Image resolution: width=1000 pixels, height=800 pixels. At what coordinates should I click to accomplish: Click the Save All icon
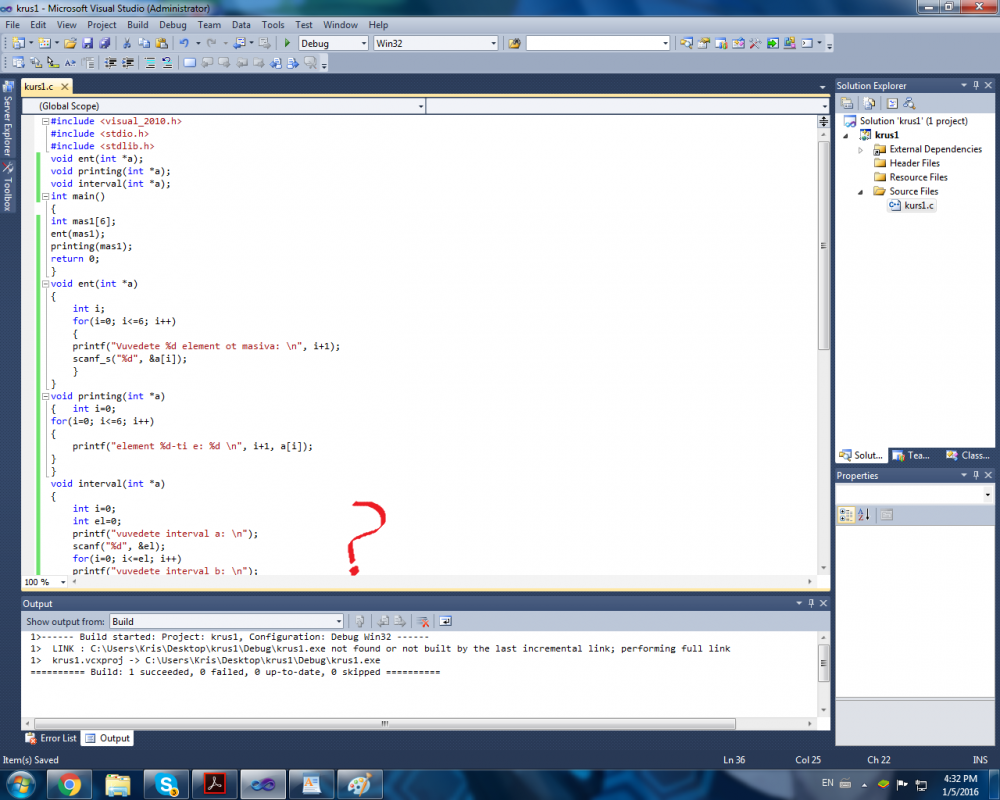105,43
